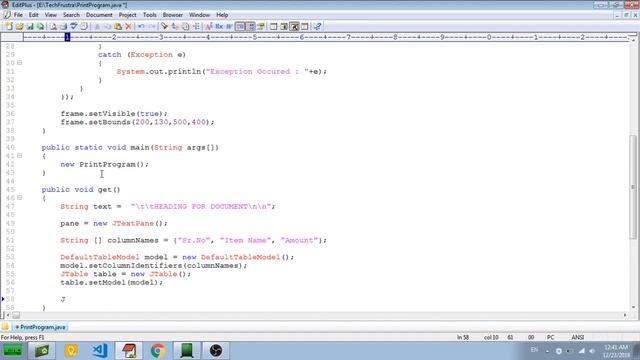The image size is (640, 360).
Task: Collapse the main method fold at line 41
Action: tap(19, 156)
